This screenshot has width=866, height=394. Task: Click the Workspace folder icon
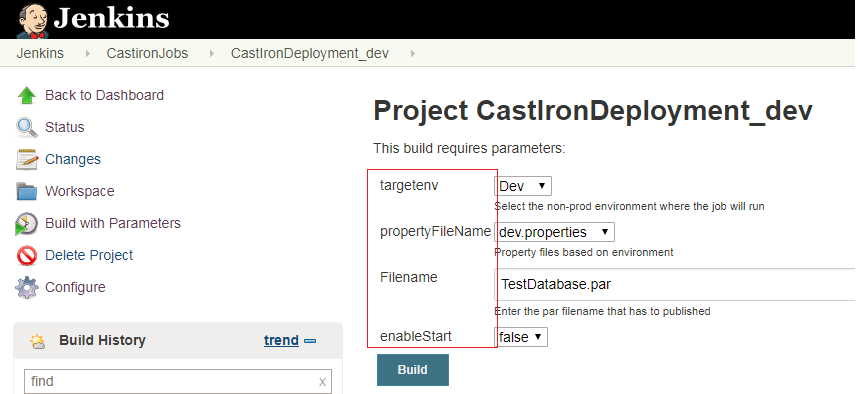pos(27,192)
